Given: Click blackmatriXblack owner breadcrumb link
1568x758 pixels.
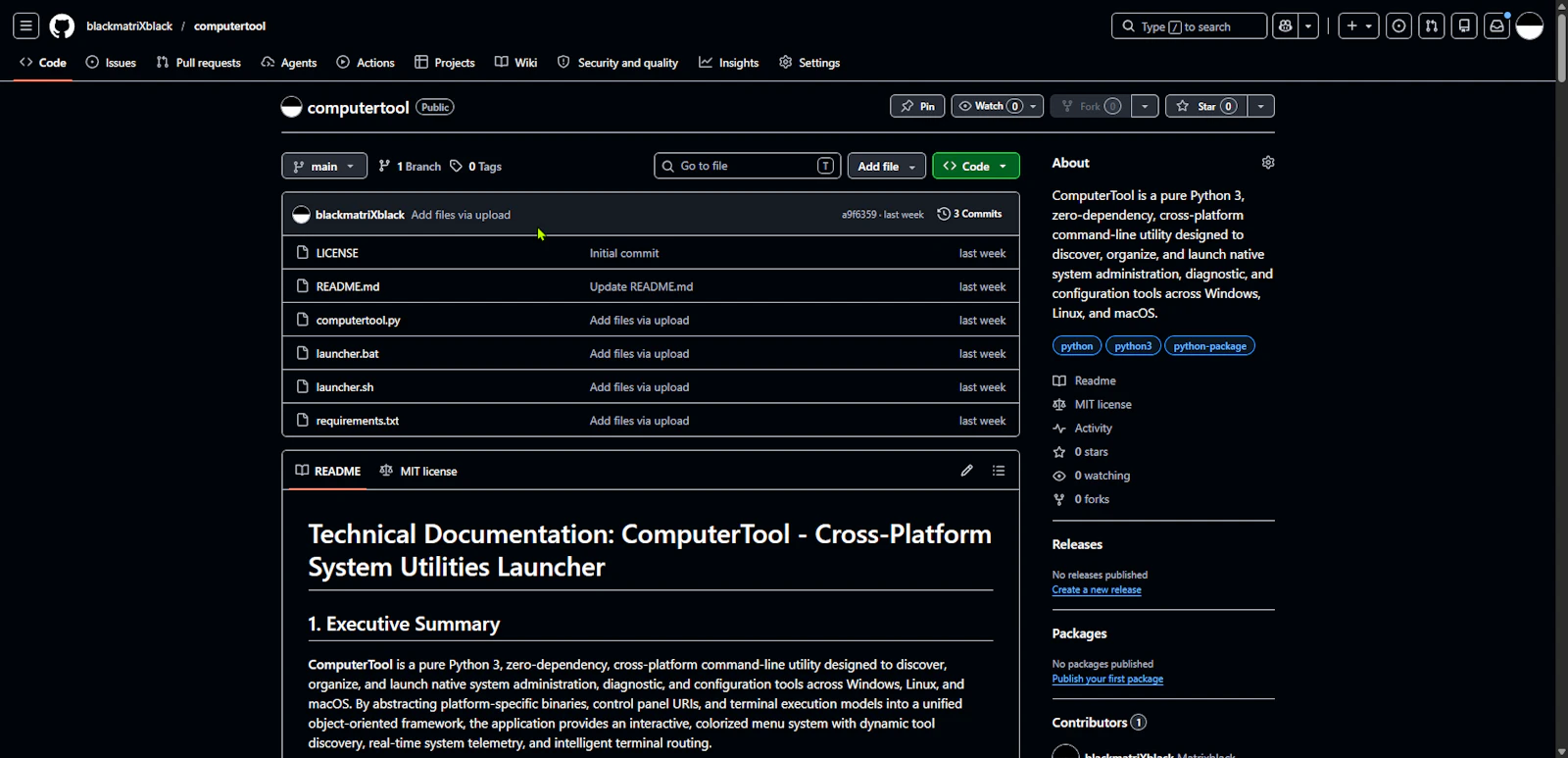Looking at the screenshot, I should [129, 26].
